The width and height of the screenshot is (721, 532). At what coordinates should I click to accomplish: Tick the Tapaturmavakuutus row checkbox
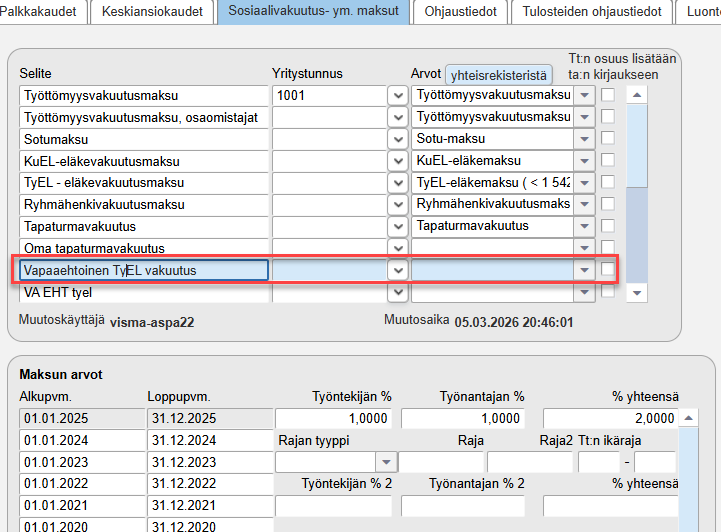coord(608,226)
